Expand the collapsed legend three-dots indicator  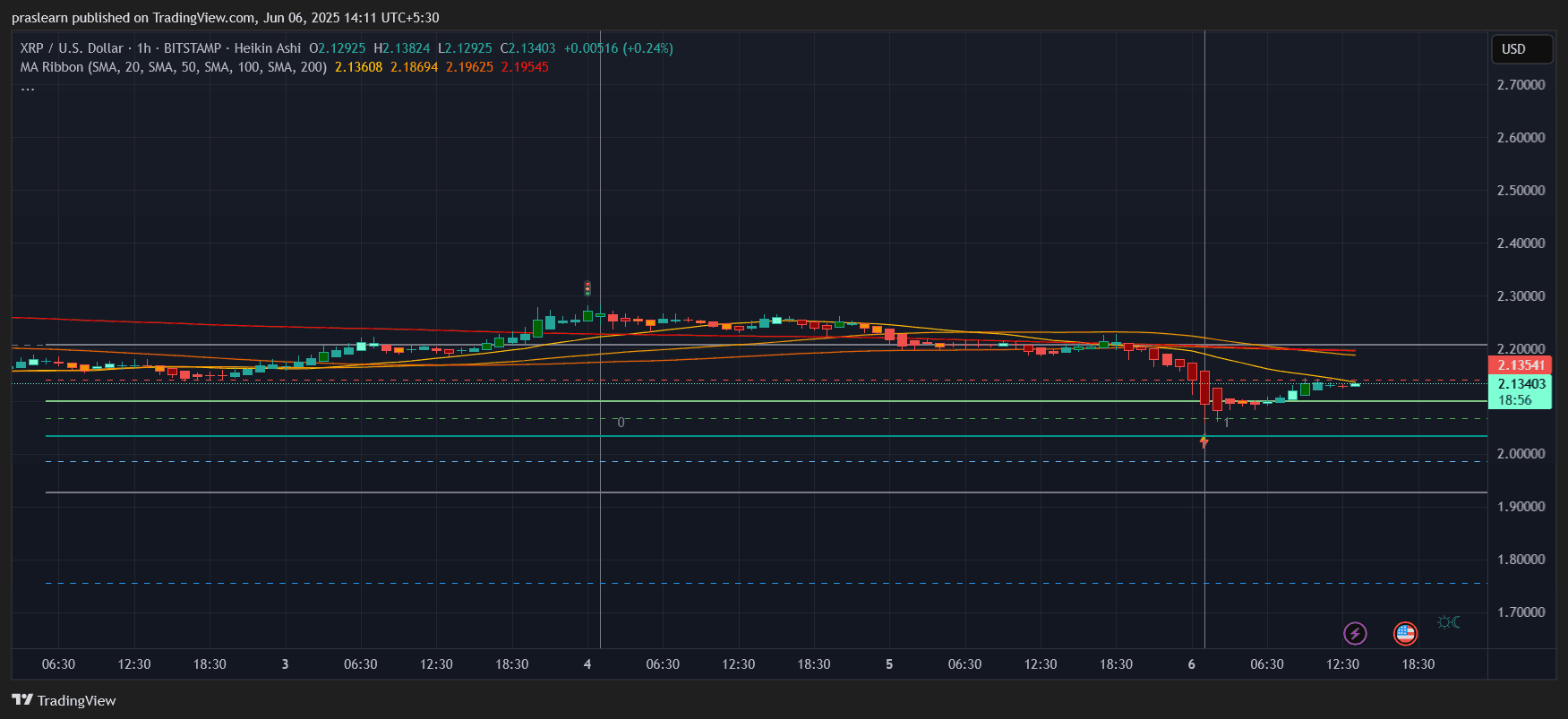28,88
